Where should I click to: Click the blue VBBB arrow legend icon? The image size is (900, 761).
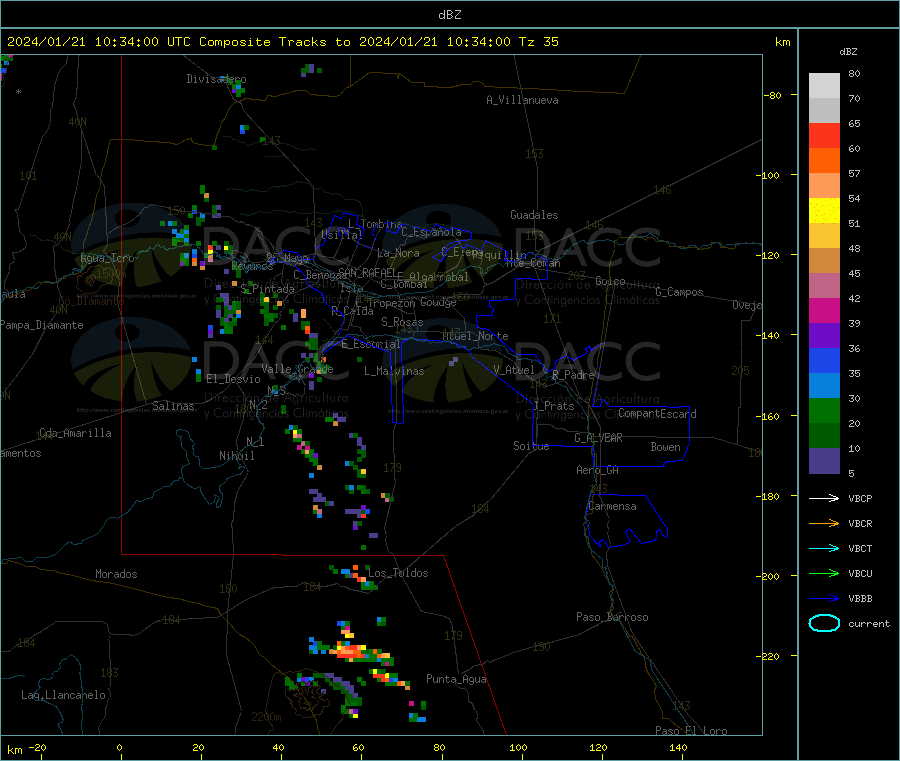point(824,598)
